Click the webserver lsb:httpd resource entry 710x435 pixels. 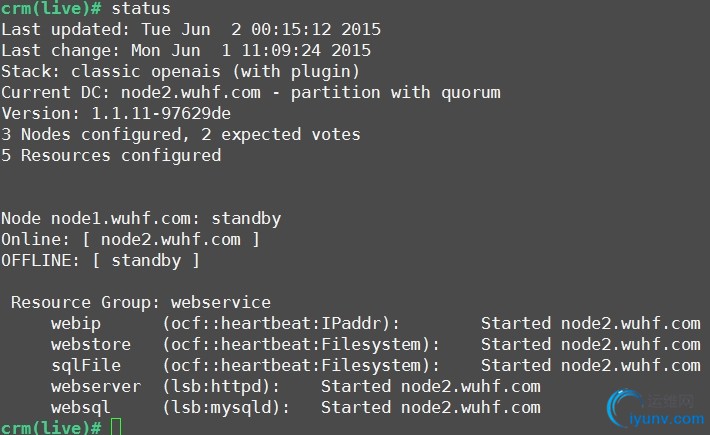point(296,387)
